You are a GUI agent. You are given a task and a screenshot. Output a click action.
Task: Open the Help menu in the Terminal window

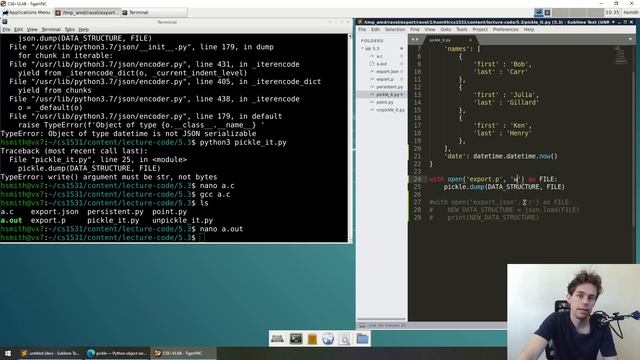pos(84,29)
